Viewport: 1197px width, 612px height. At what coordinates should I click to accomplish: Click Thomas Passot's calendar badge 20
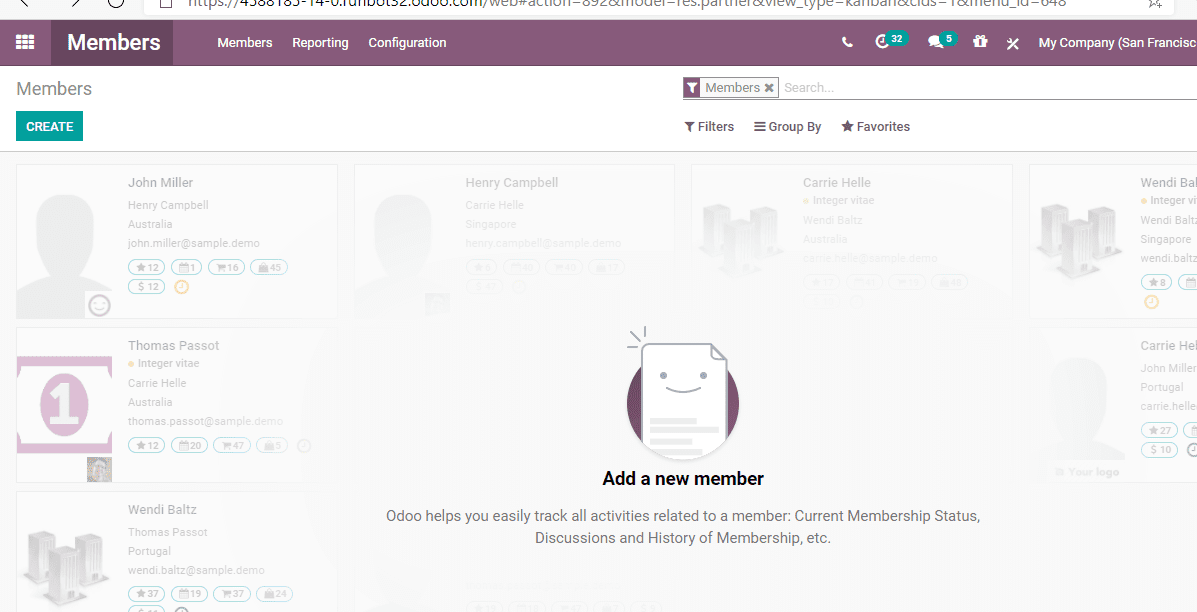(189, 446)
